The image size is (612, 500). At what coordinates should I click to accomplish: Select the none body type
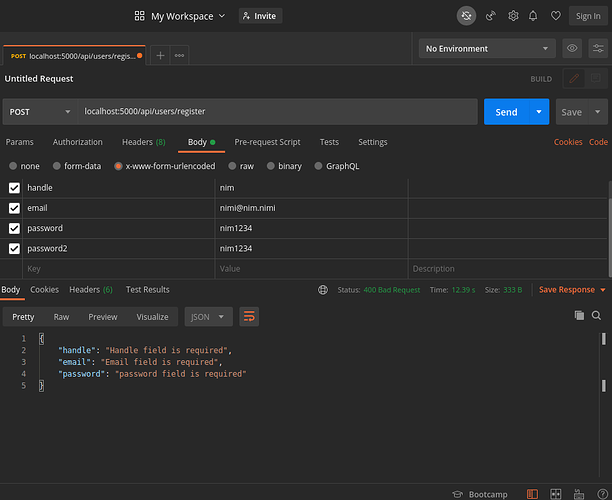click(13, 166)
